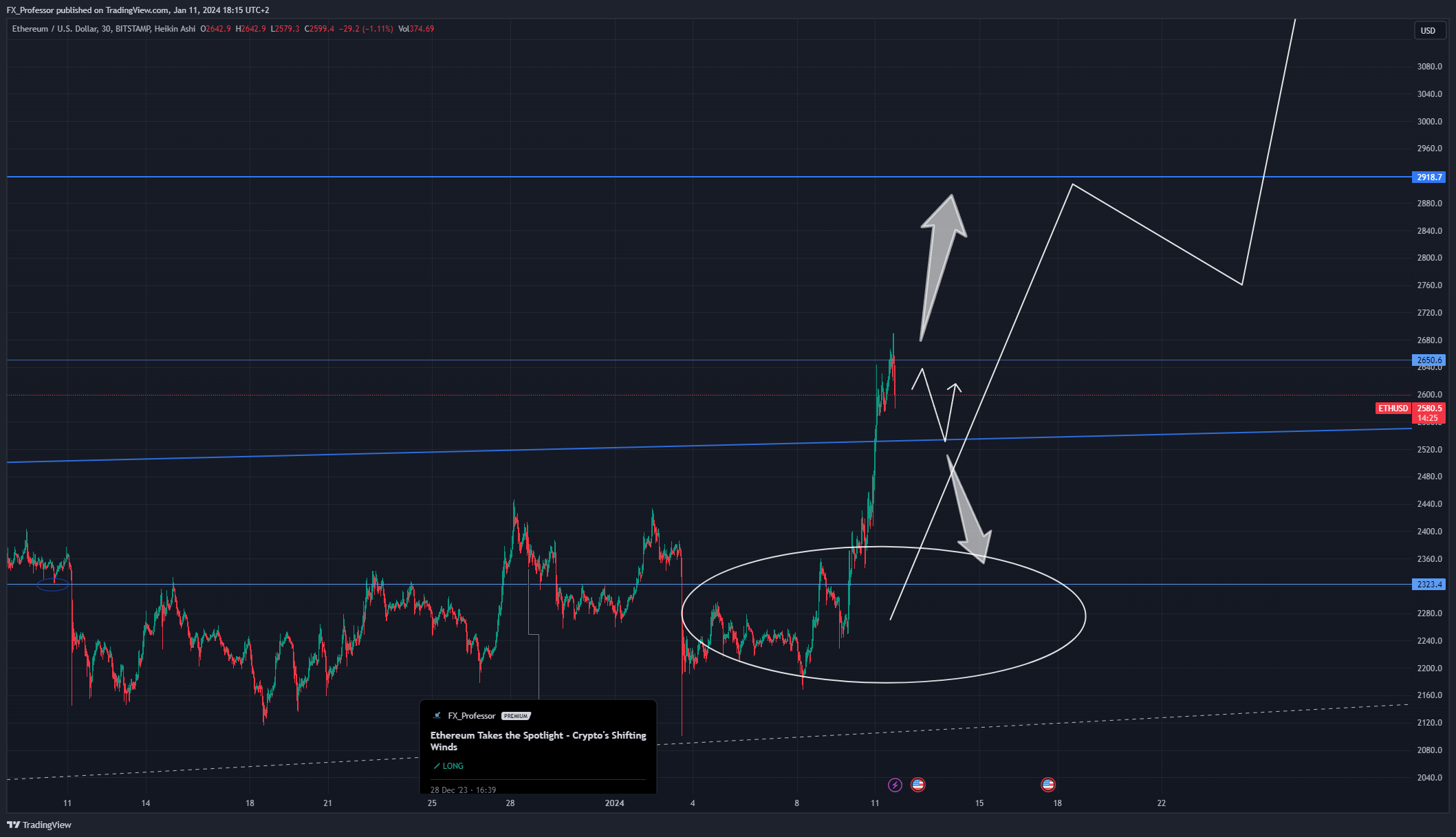Click date 28 on the time axis
The width and height of the screenshot is (1456, 837).
coord(510,803)
